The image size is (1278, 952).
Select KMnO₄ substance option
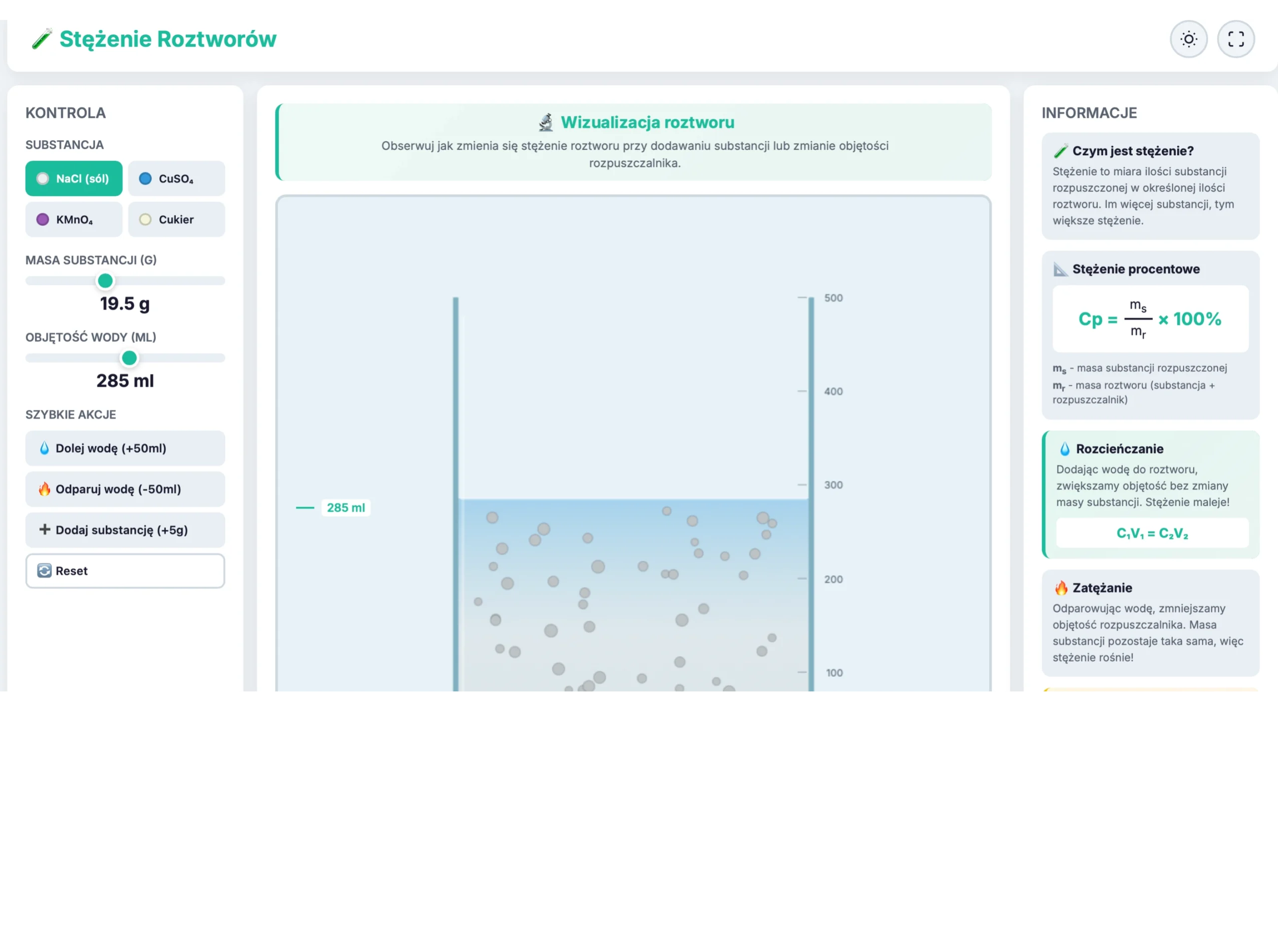pyautogui.click(x=74, y=220)
